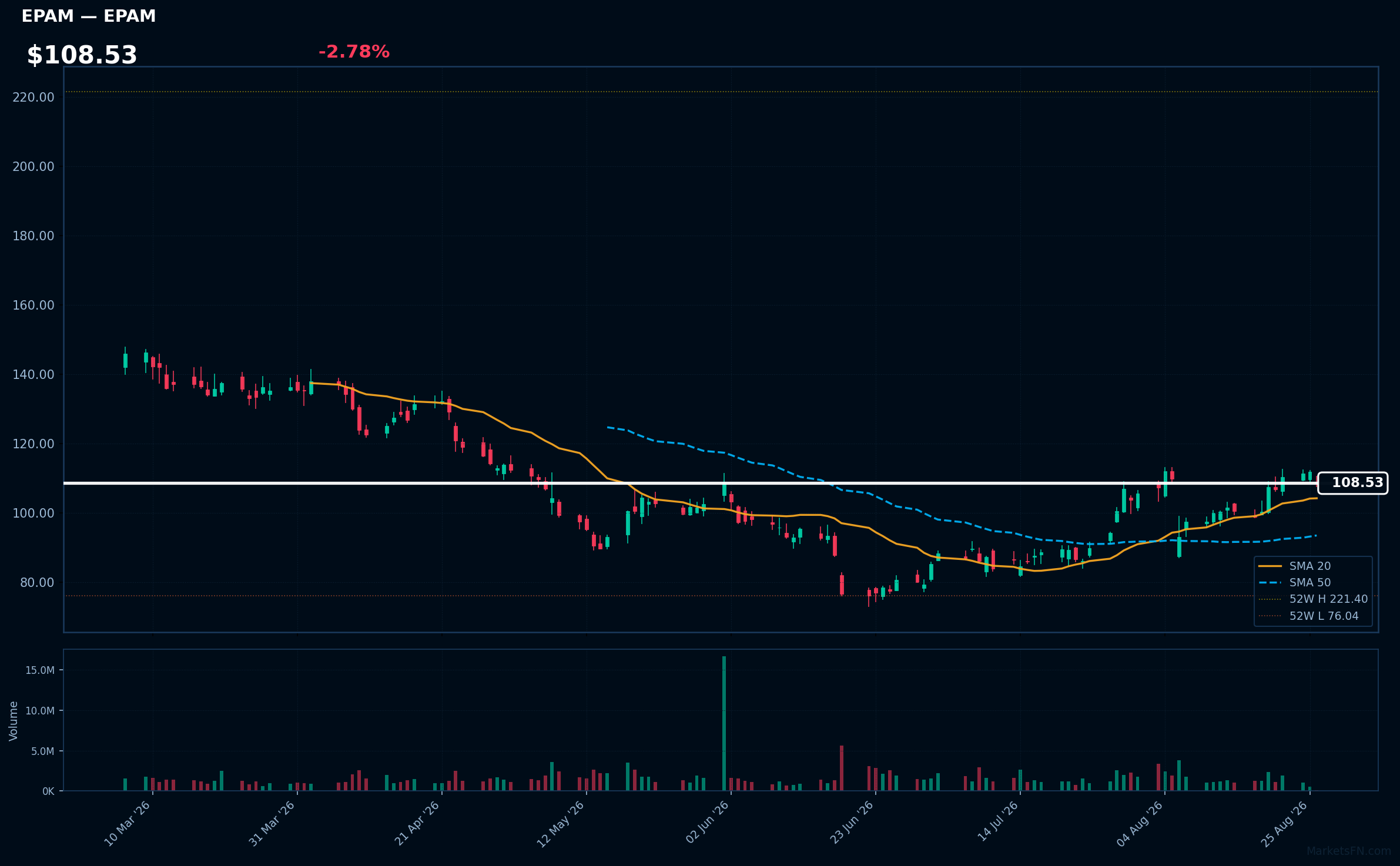Screen dimensions: 1400x866
Task: Click the 100.00 price axis label
Action: (34, 513)
